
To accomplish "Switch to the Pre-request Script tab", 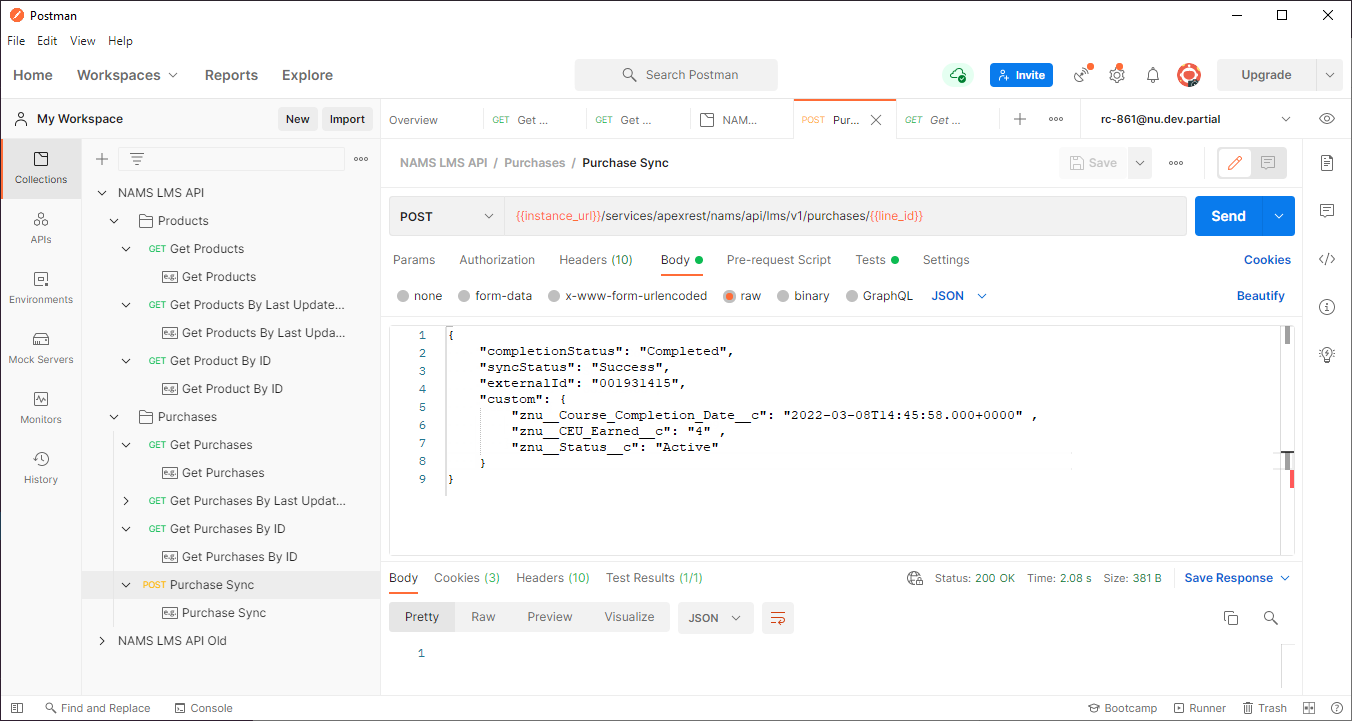I will 778,260.
